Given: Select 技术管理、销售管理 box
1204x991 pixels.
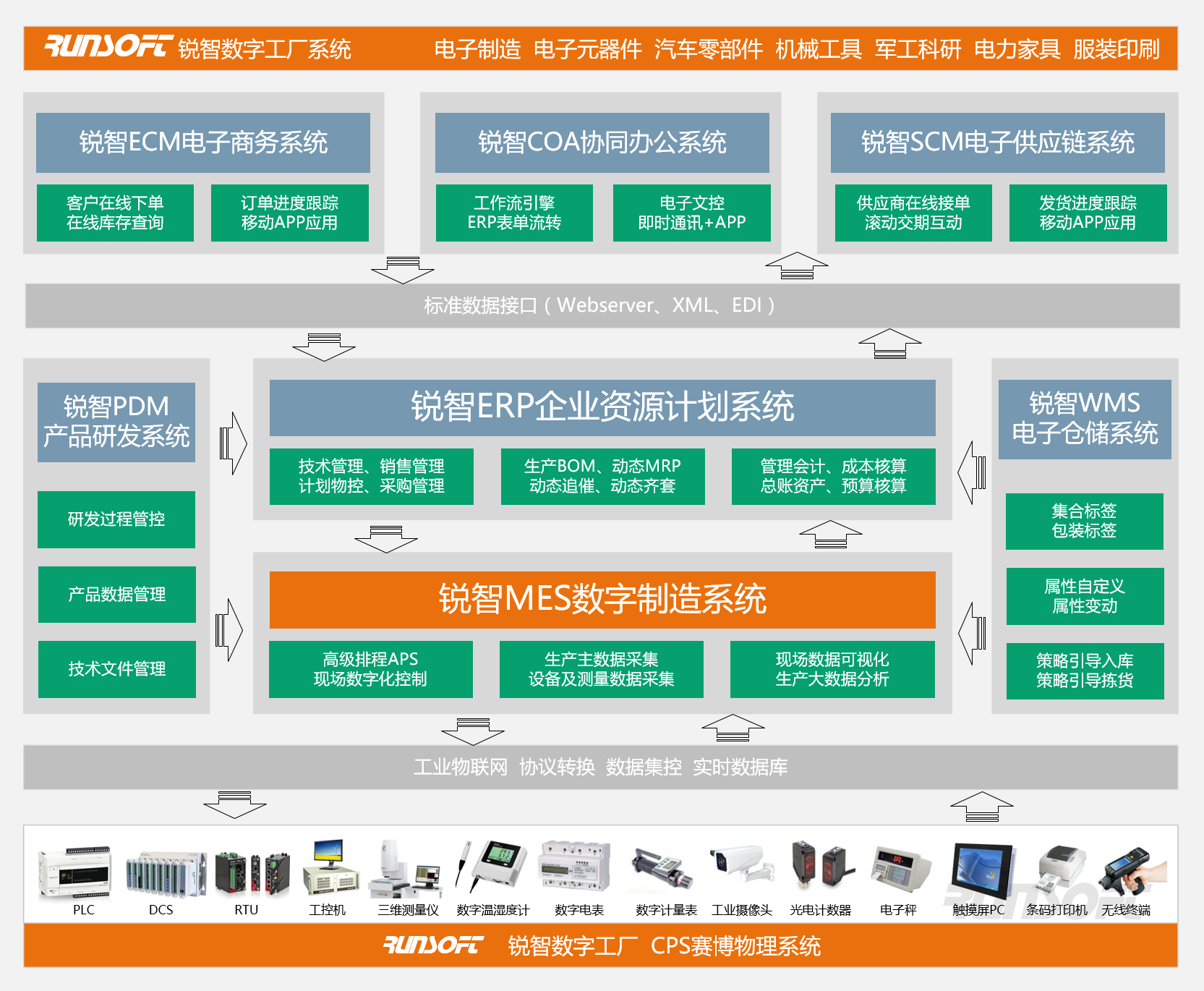Looking at the screenshot, I should (372, 476).
